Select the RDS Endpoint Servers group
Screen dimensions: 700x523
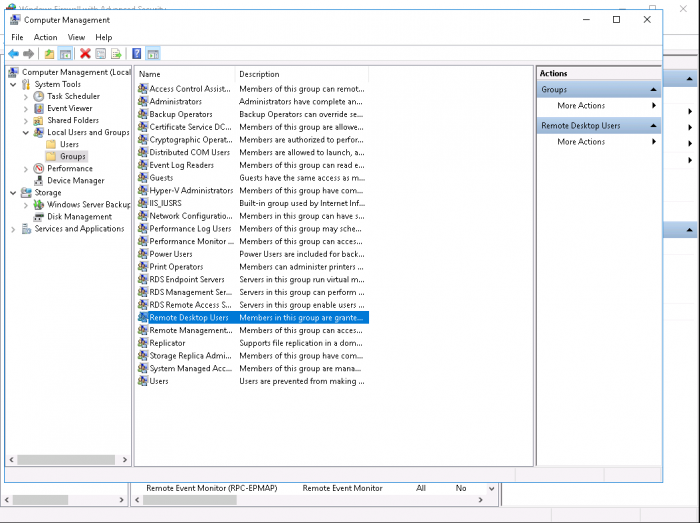187,279
